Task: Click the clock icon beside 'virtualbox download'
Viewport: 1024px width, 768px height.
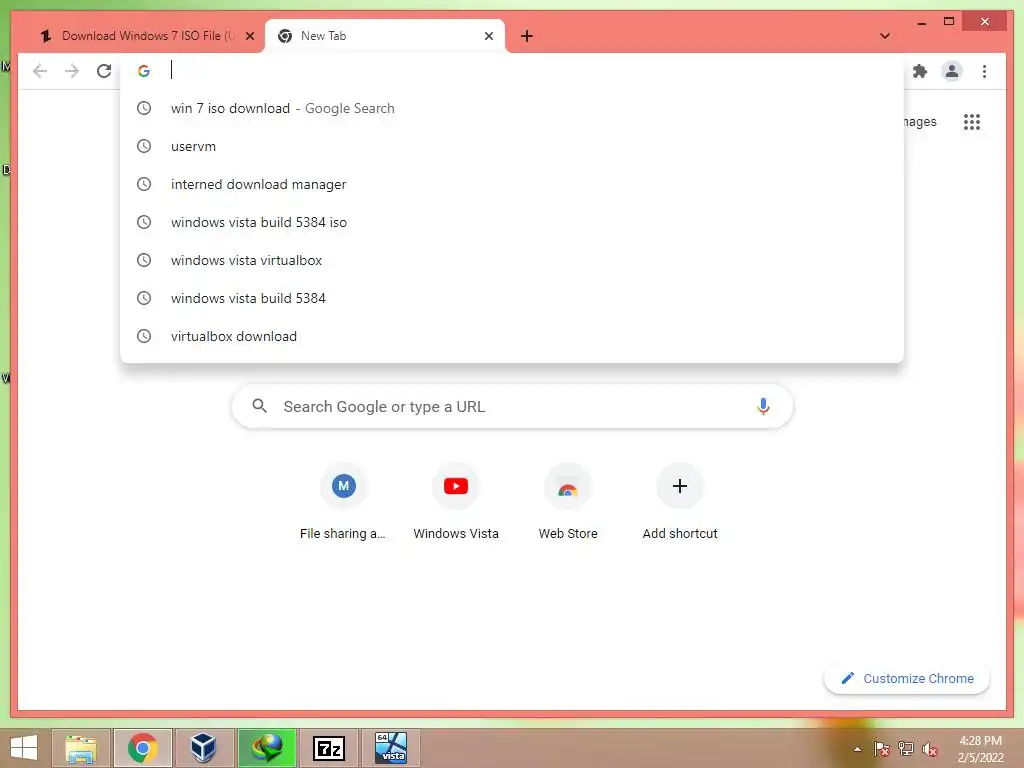Action: point(144,336)
